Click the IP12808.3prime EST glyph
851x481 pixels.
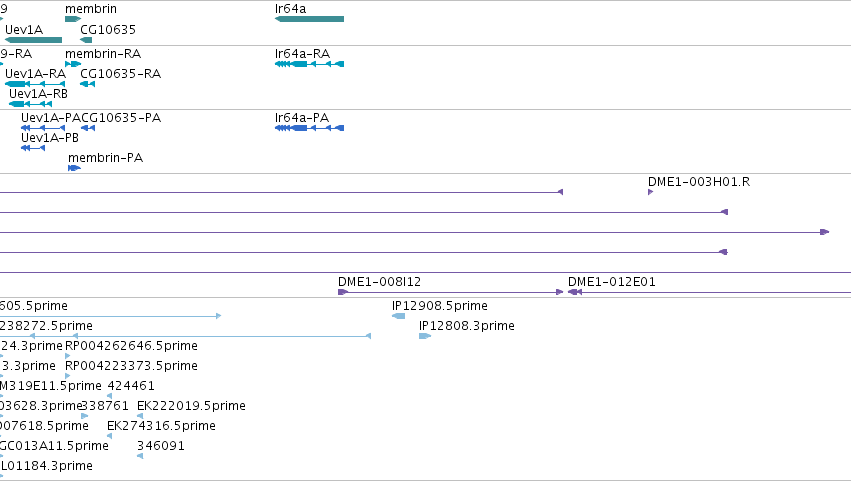(x=425, y=336)
